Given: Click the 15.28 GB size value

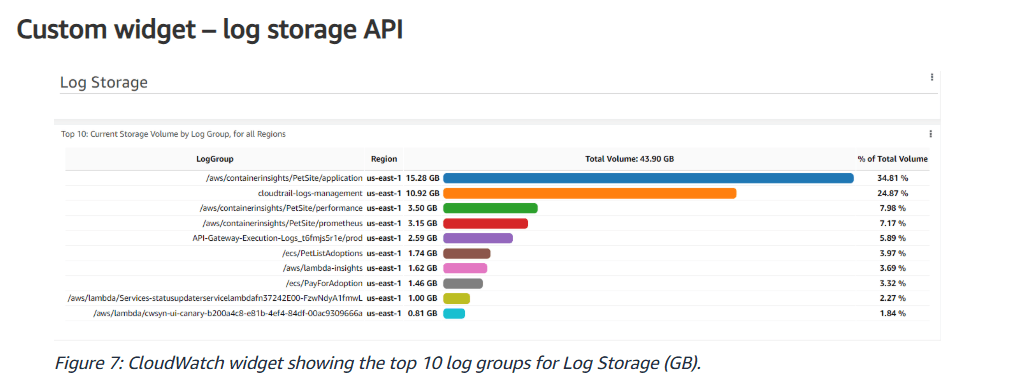Looking at the screenshot, I should click(423, 178).
